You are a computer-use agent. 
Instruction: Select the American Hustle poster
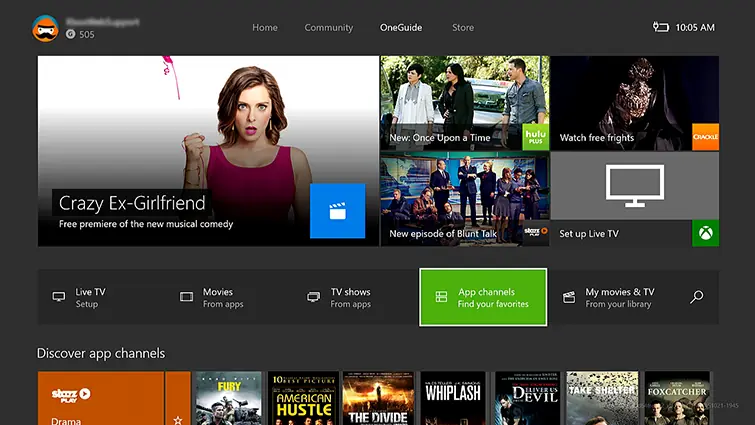(x=303, y=399)
